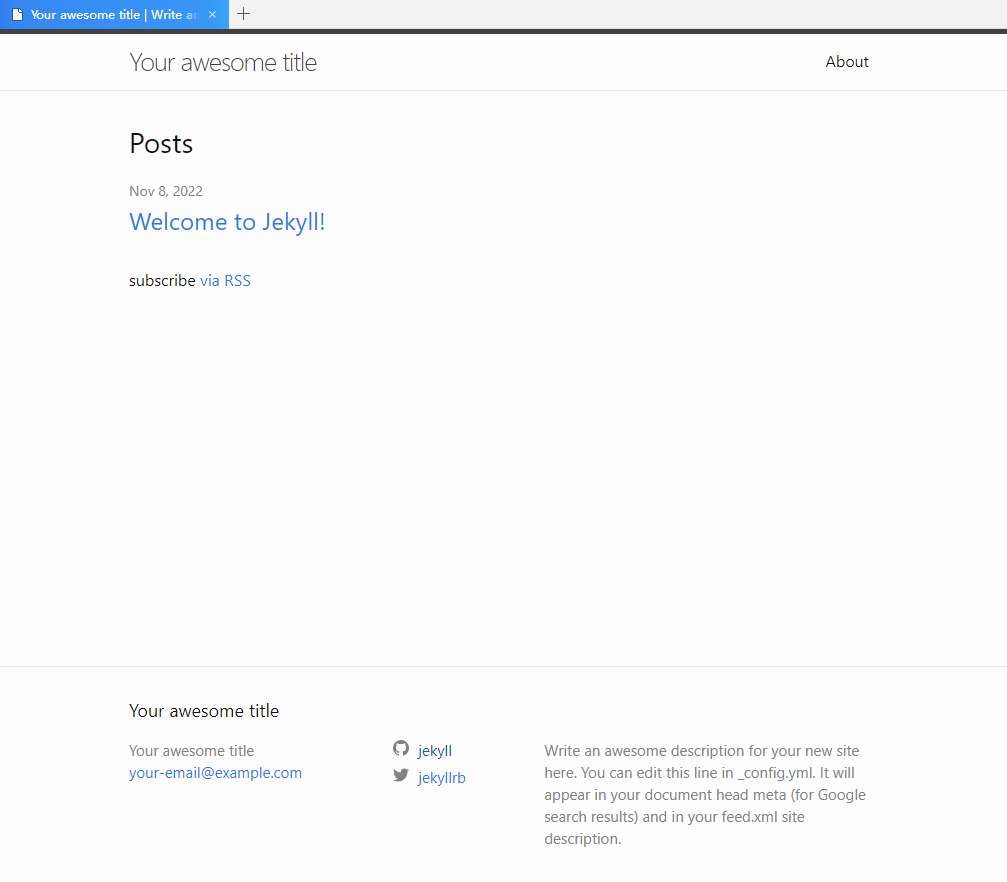The height and width of the screenshot is (882, 1007).
Task: Click the plus icon right of the tab strip
Action: click(243, 14)
